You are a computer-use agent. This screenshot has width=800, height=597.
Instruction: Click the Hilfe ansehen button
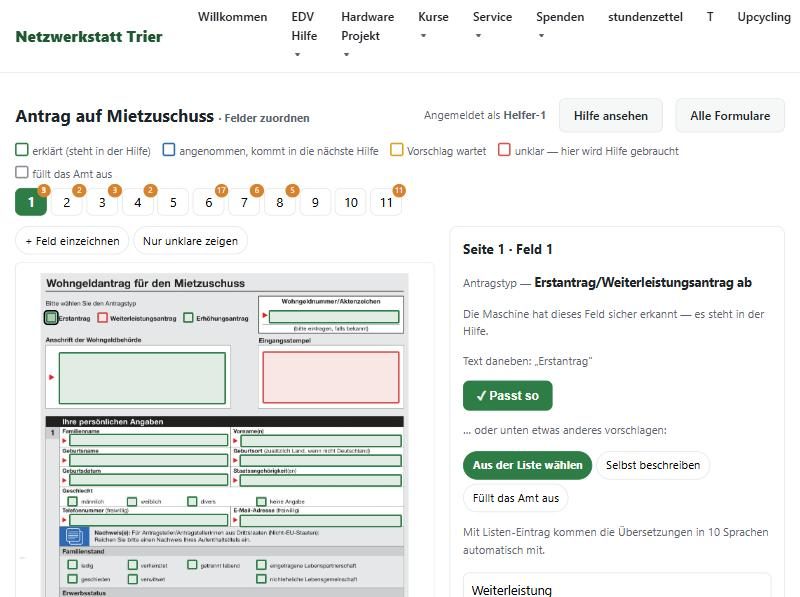611,116
